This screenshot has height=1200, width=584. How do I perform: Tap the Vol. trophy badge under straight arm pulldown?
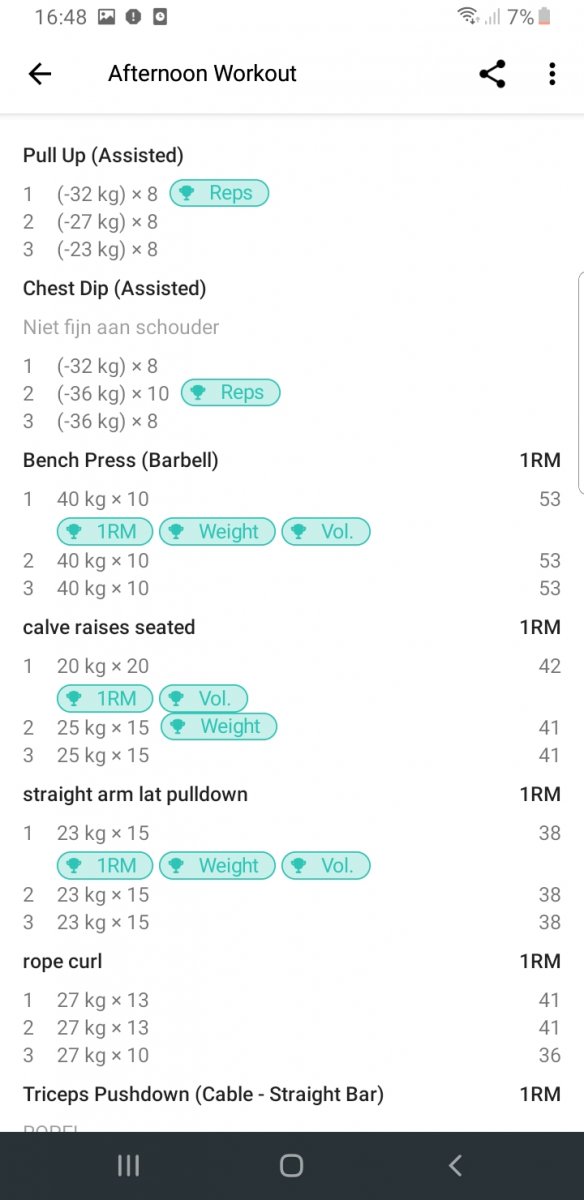pos(325,865)
